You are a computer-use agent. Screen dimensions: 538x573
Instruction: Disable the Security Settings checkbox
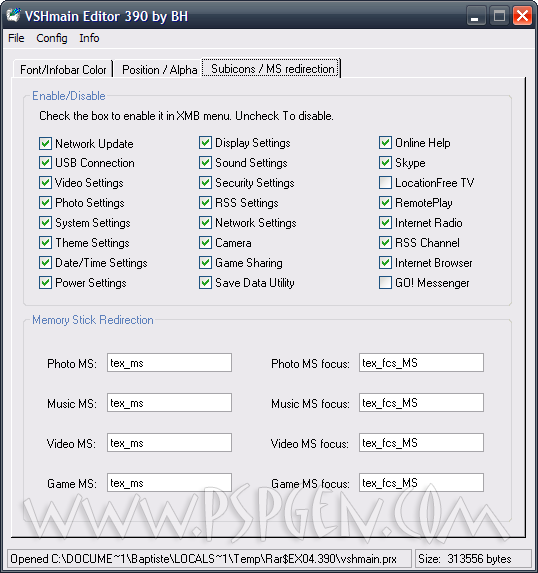[x=205, y=182]
